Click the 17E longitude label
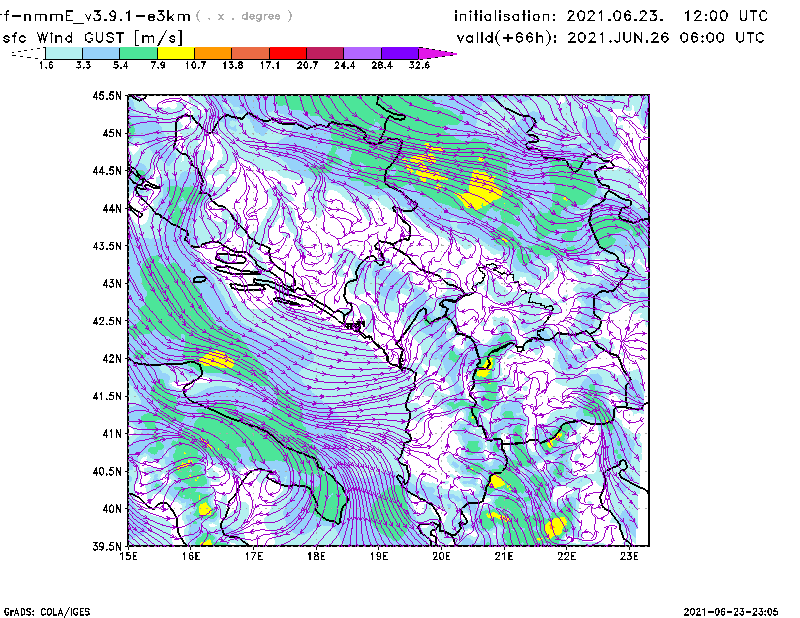800x618 pixels. coord(254,556)
